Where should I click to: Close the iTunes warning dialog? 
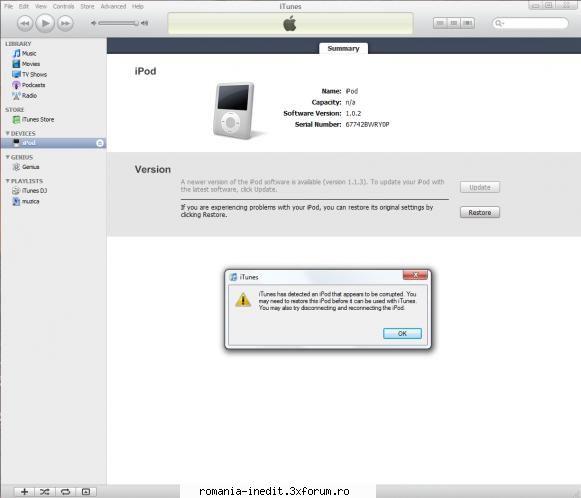[x=415, y=275]
